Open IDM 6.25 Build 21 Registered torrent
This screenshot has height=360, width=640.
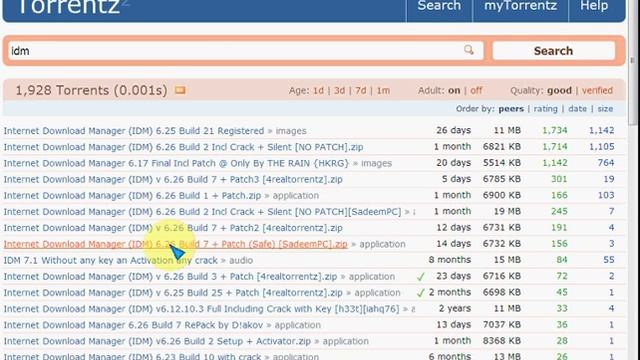[x=134, y=131]
